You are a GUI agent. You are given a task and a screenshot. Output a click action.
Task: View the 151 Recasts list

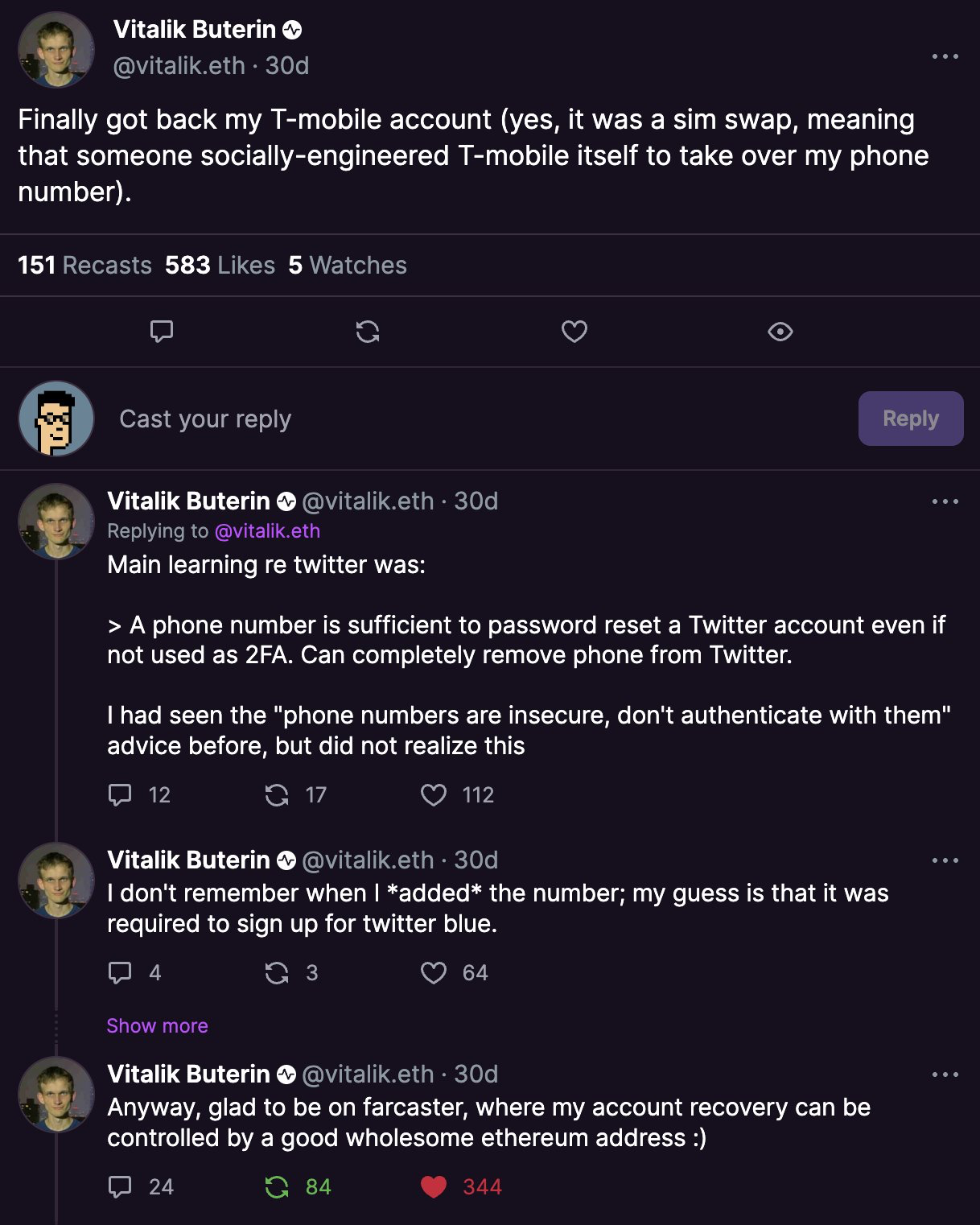coord(84,266)
